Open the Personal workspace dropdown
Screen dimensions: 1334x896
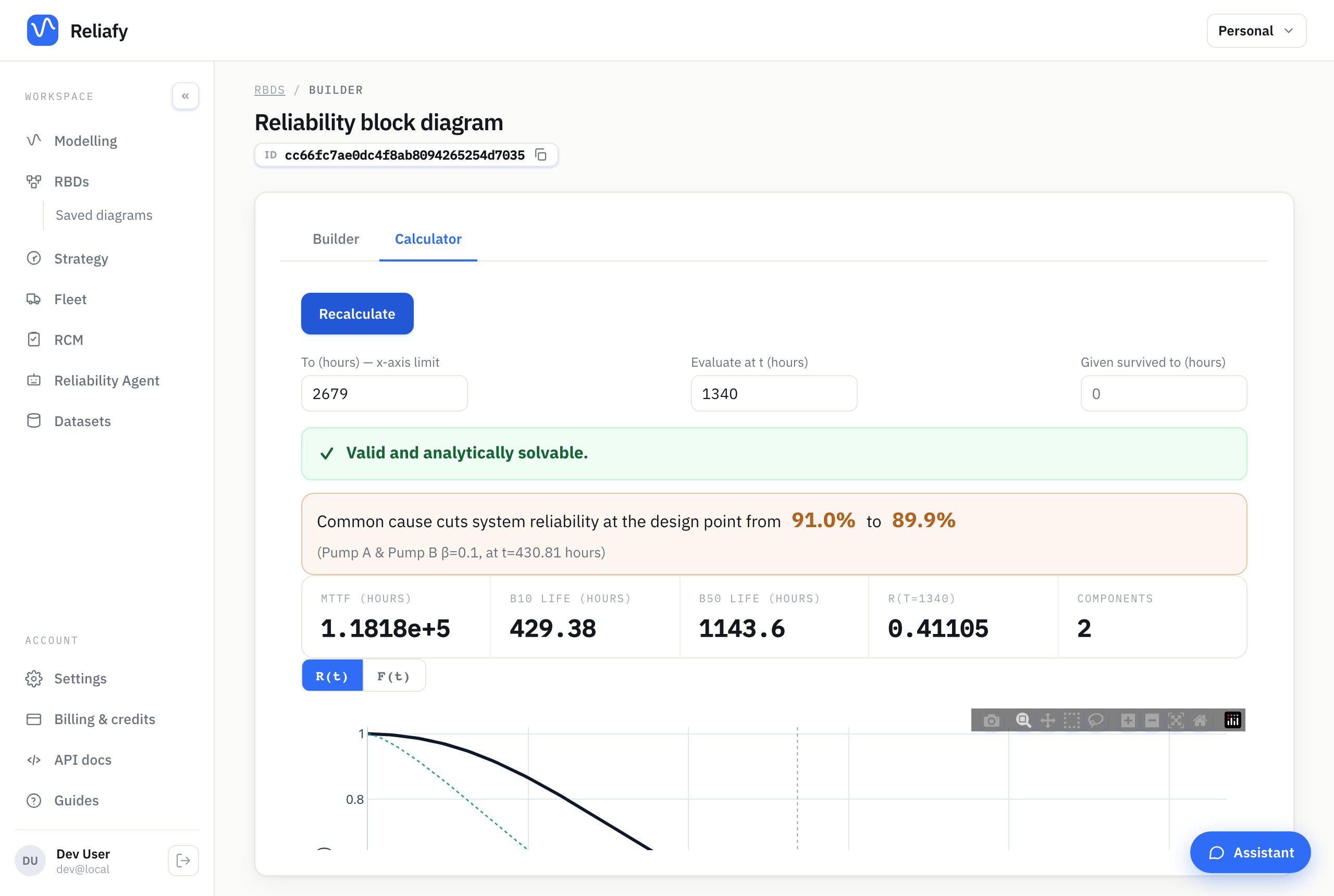point(1256,31)
